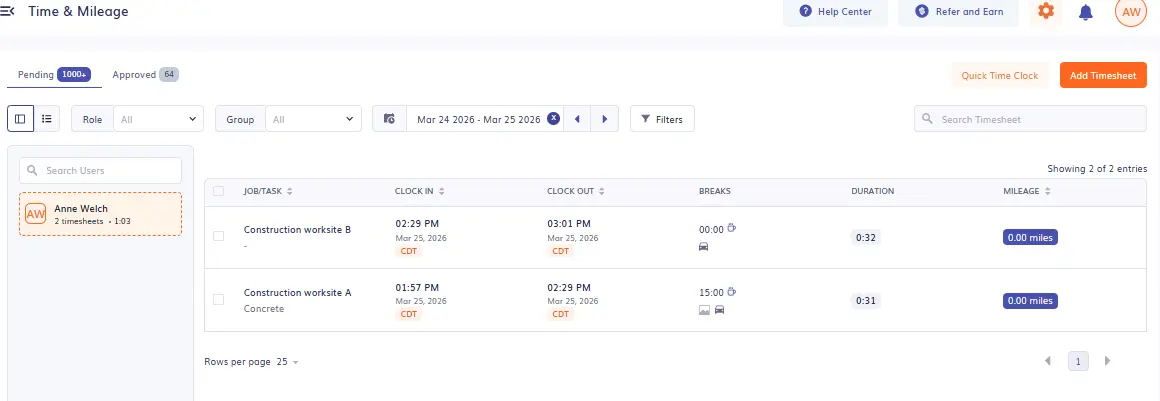Click the Search Timesheet field
1160x401 pixels.
point(1031,118)
